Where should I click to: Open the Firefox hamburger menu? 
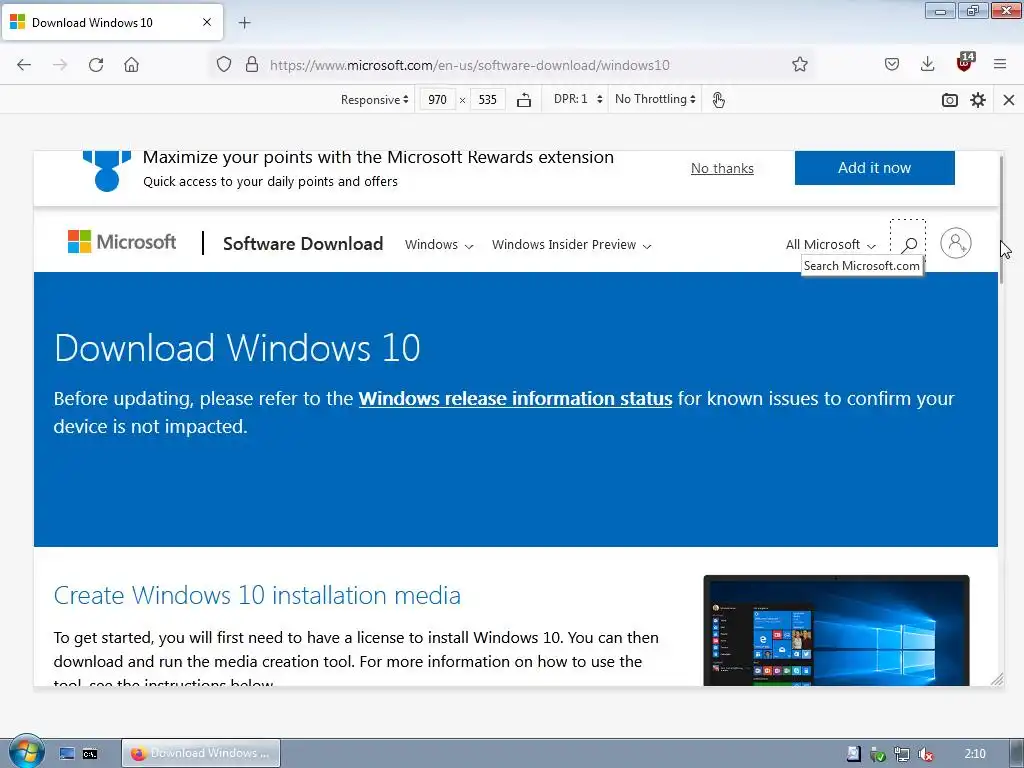[x=999, y=64]
